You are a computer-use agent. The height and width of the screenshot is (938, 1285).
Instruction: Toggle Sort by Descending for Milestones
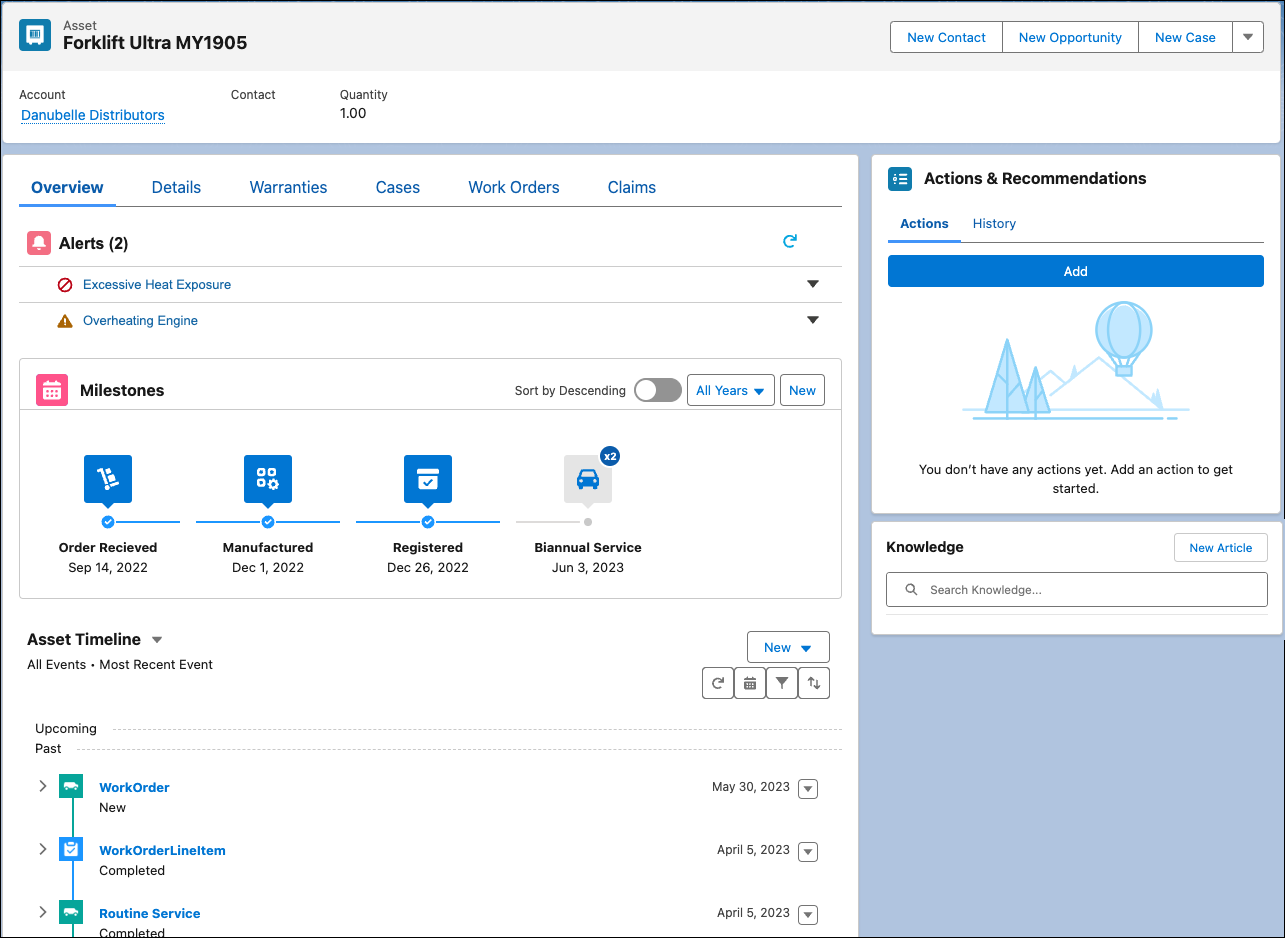tap(657, 390)
